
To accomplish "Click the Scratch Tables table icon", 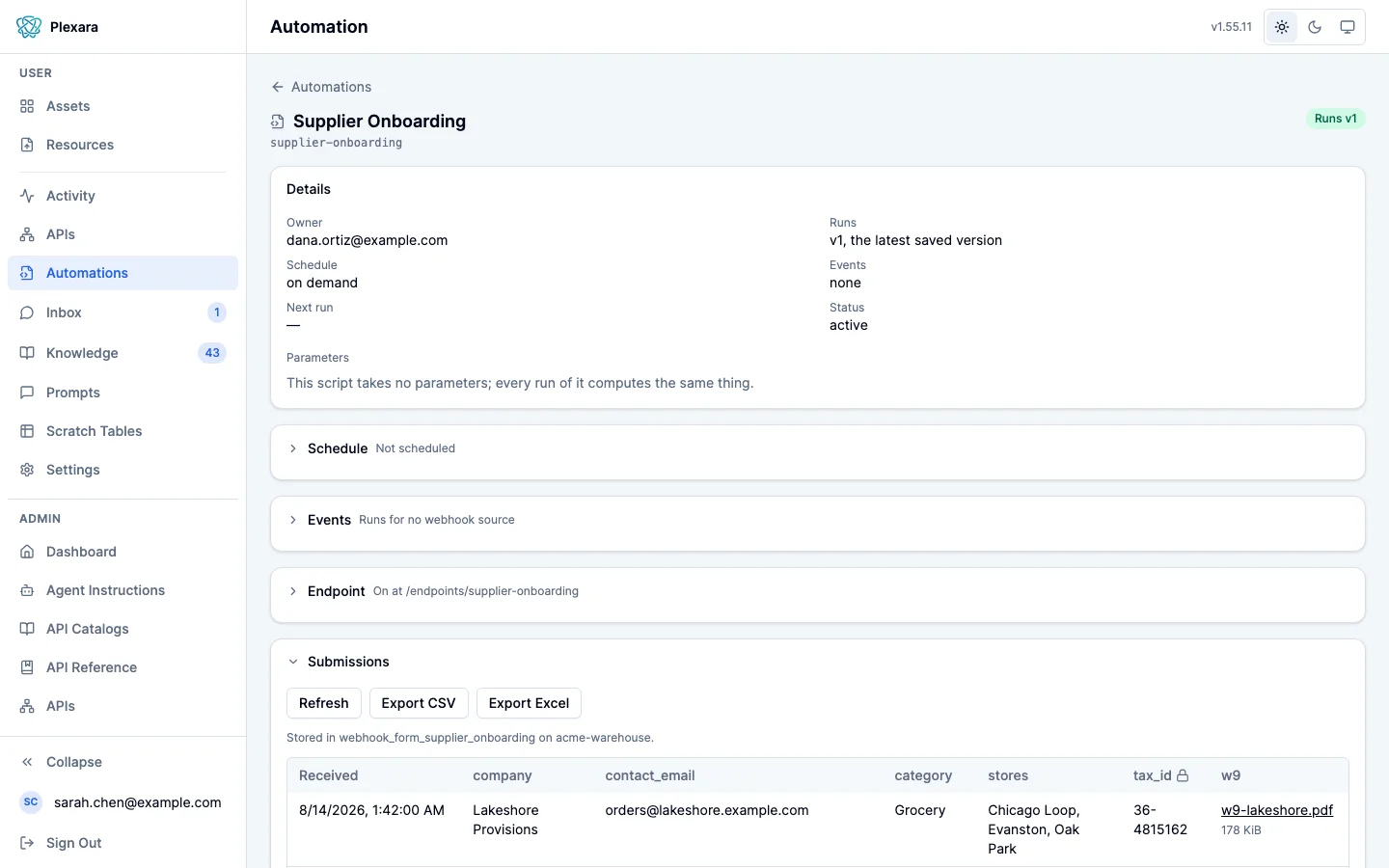I will pyautogui.click(x=27, y=431).
